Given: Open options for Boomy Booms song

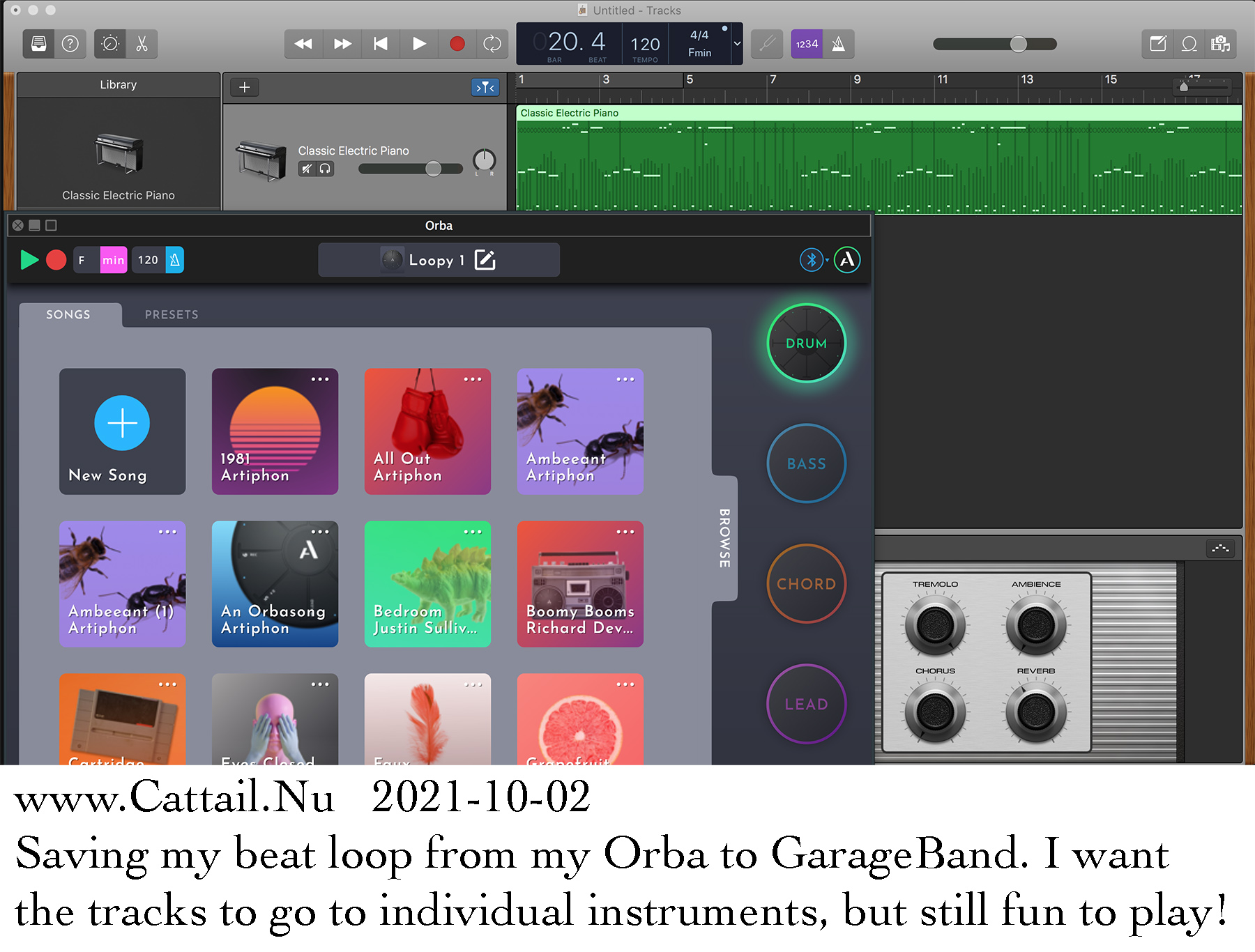Looking at the screenshot, I should (x=625, y=532).
